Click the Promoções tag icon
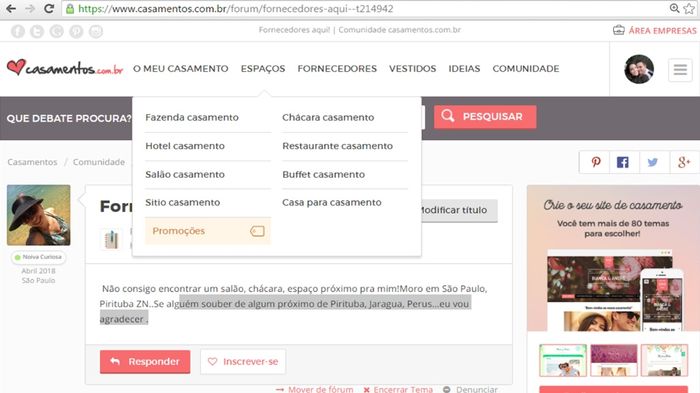 click(x=258, y=231)
